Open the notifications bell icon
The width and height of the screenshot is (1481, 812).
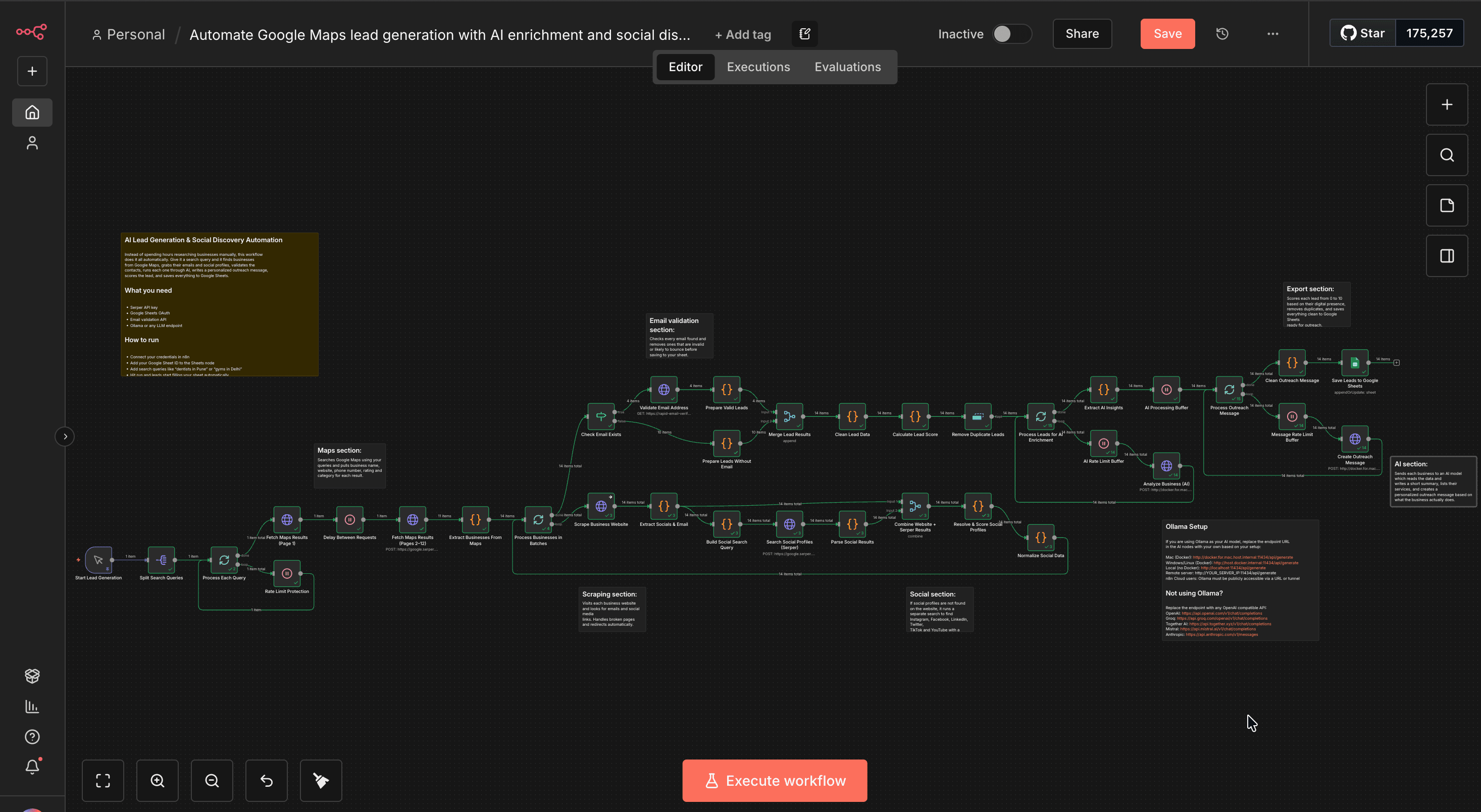coord(32,767)
